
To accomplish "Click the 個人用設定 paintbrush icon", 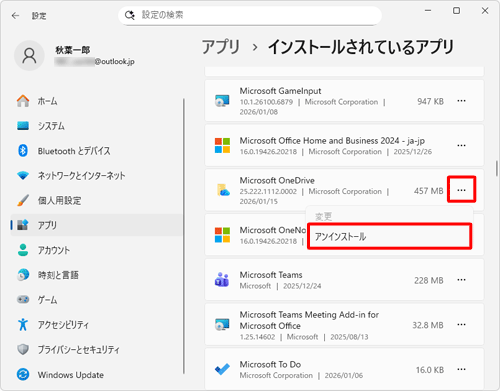I will [x=23, y=200].
